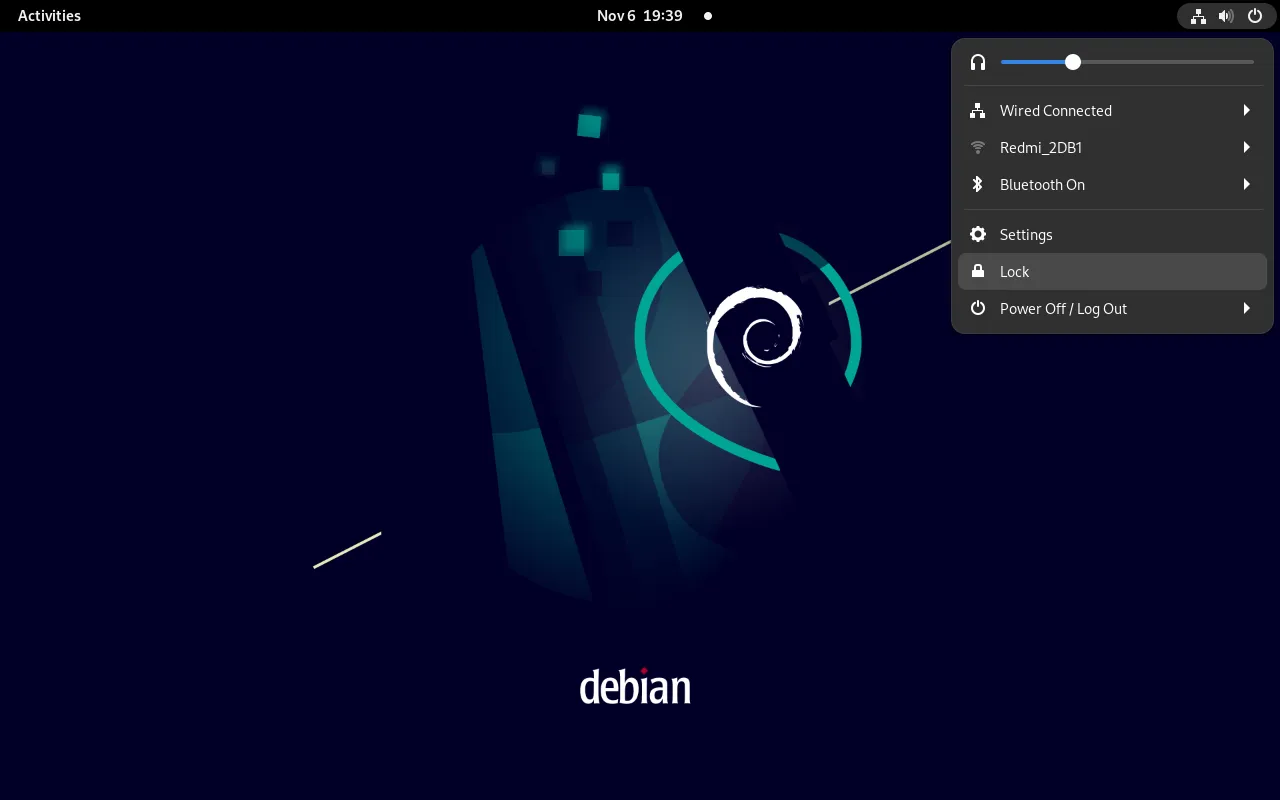Click the Wi-Fi signal icon next to Redmi_2DB1

tap(978, 148)
